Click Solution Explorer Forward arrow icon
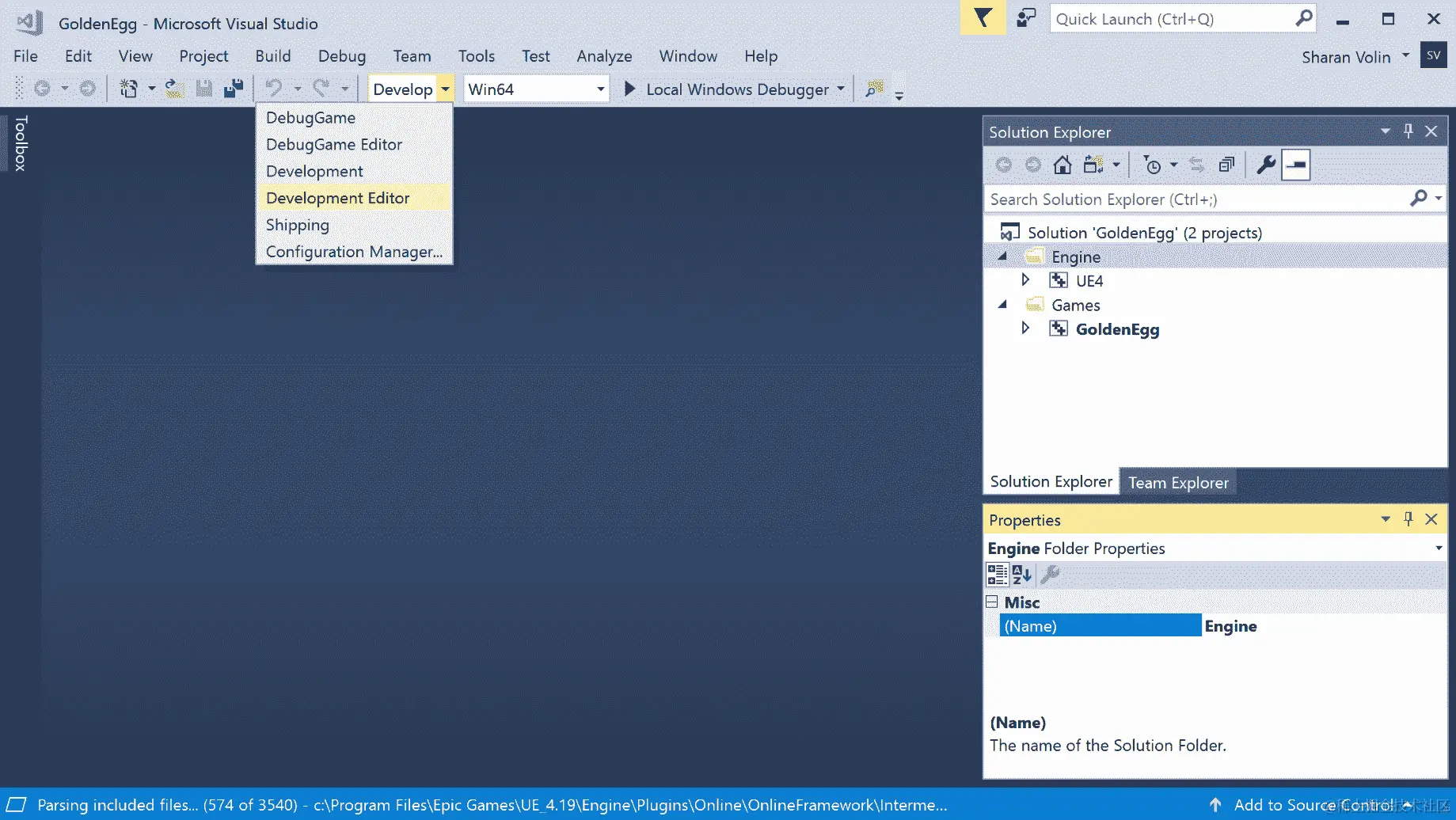1456x820 pixels. tap(1033, 165)
